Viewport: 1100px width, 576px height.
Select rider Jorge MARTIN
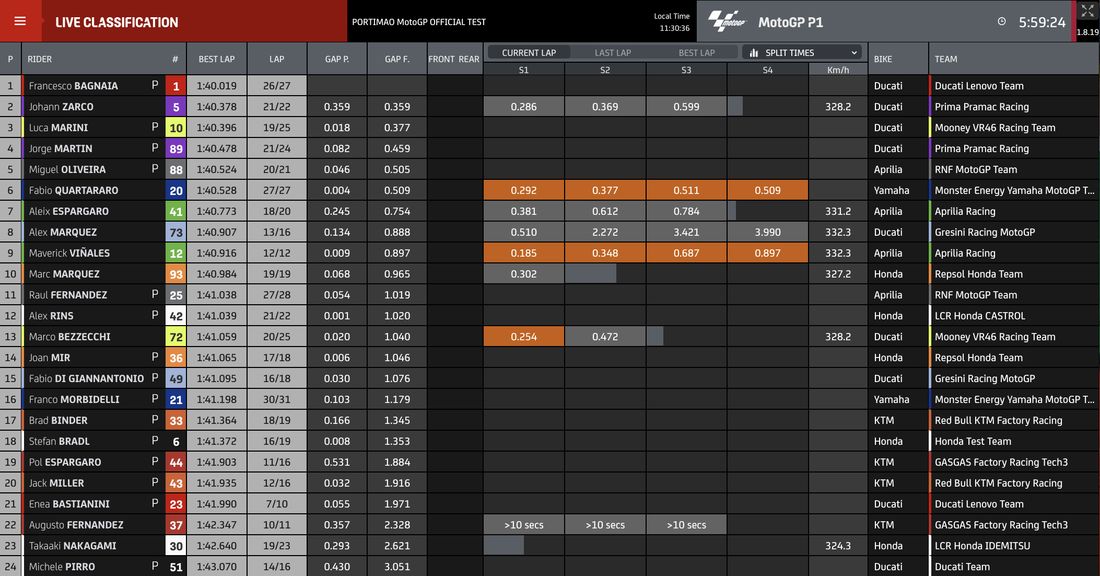click(x=60, y=148)
